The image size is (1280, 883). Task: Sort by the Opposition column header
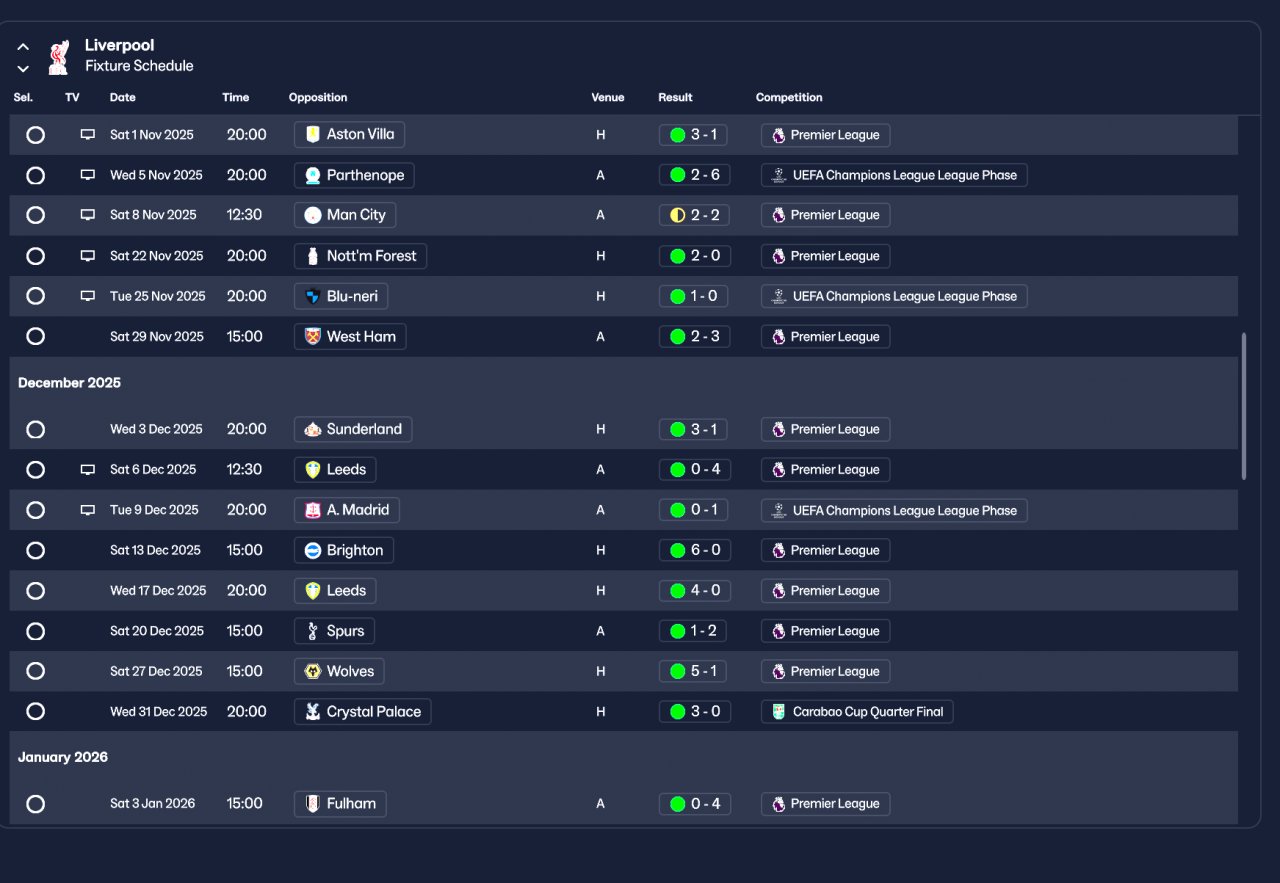[318, 98]
